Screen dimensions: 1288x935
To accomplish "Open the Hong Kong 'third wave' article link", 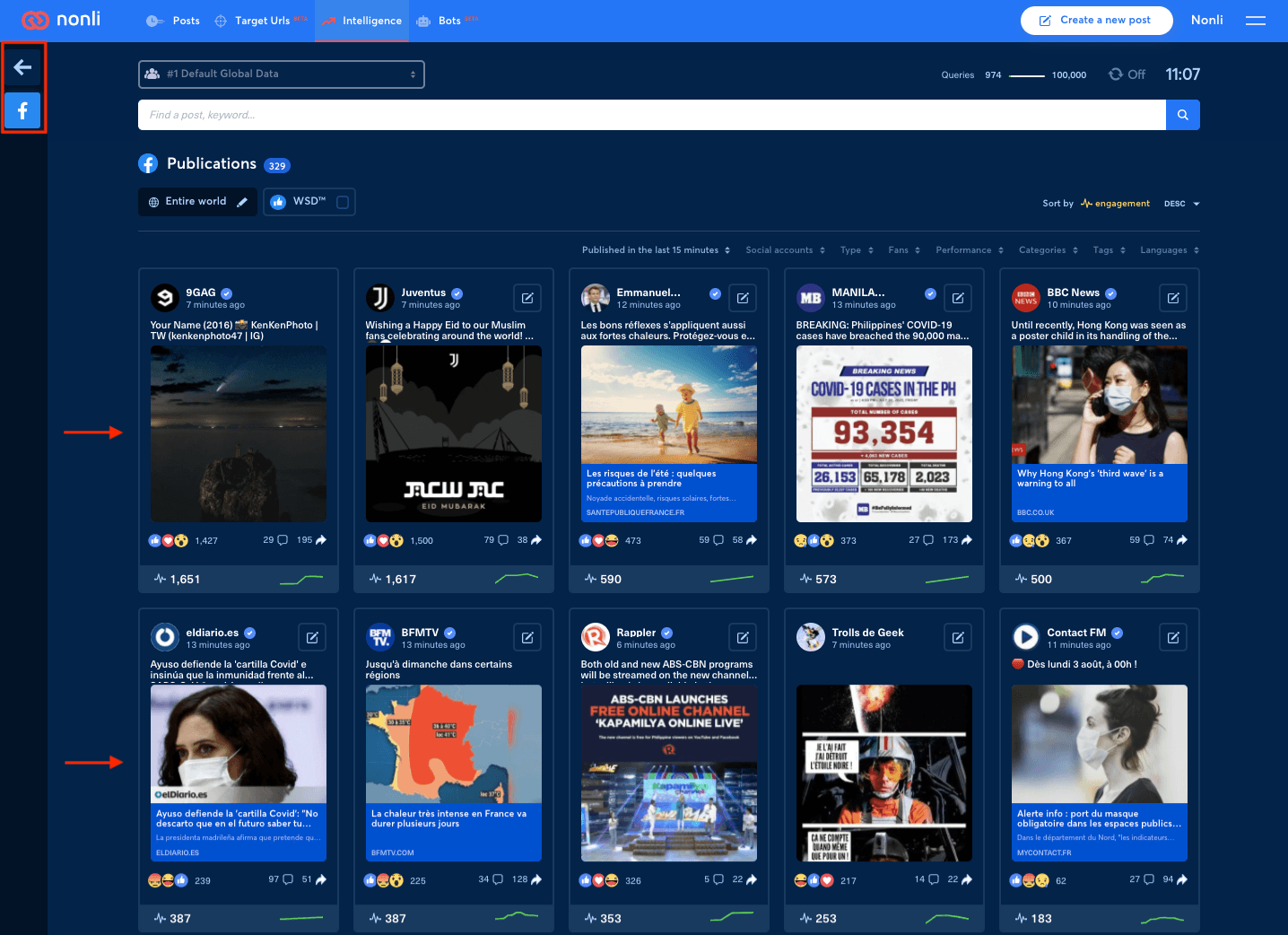I will (1100, 493).
